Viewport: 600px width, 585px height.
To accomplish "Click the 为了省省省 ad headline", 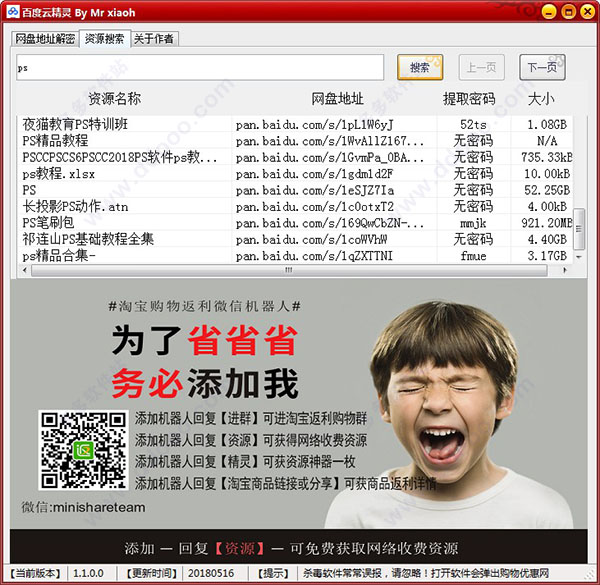I will tap(205, 341).
